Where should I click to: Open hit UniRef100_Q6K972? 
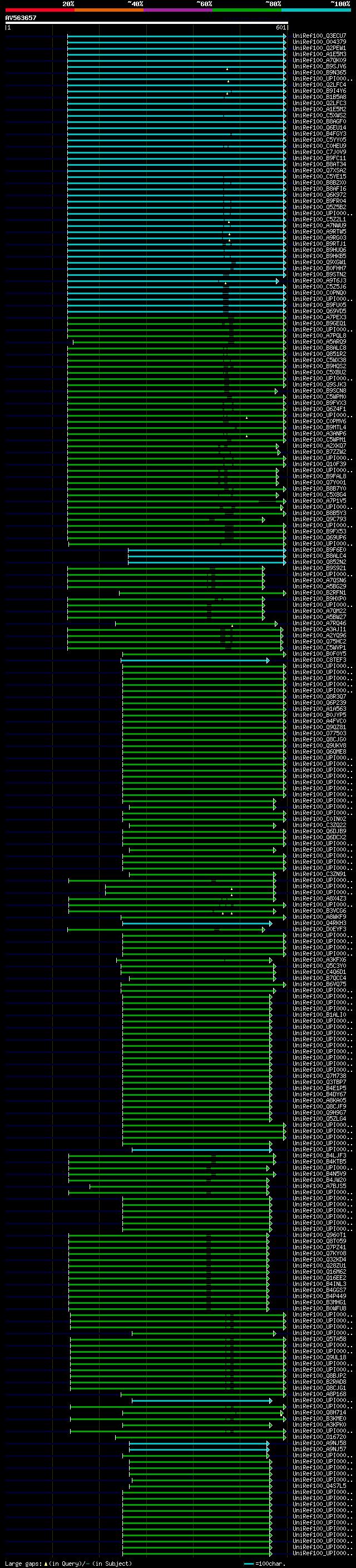(319, 195)
